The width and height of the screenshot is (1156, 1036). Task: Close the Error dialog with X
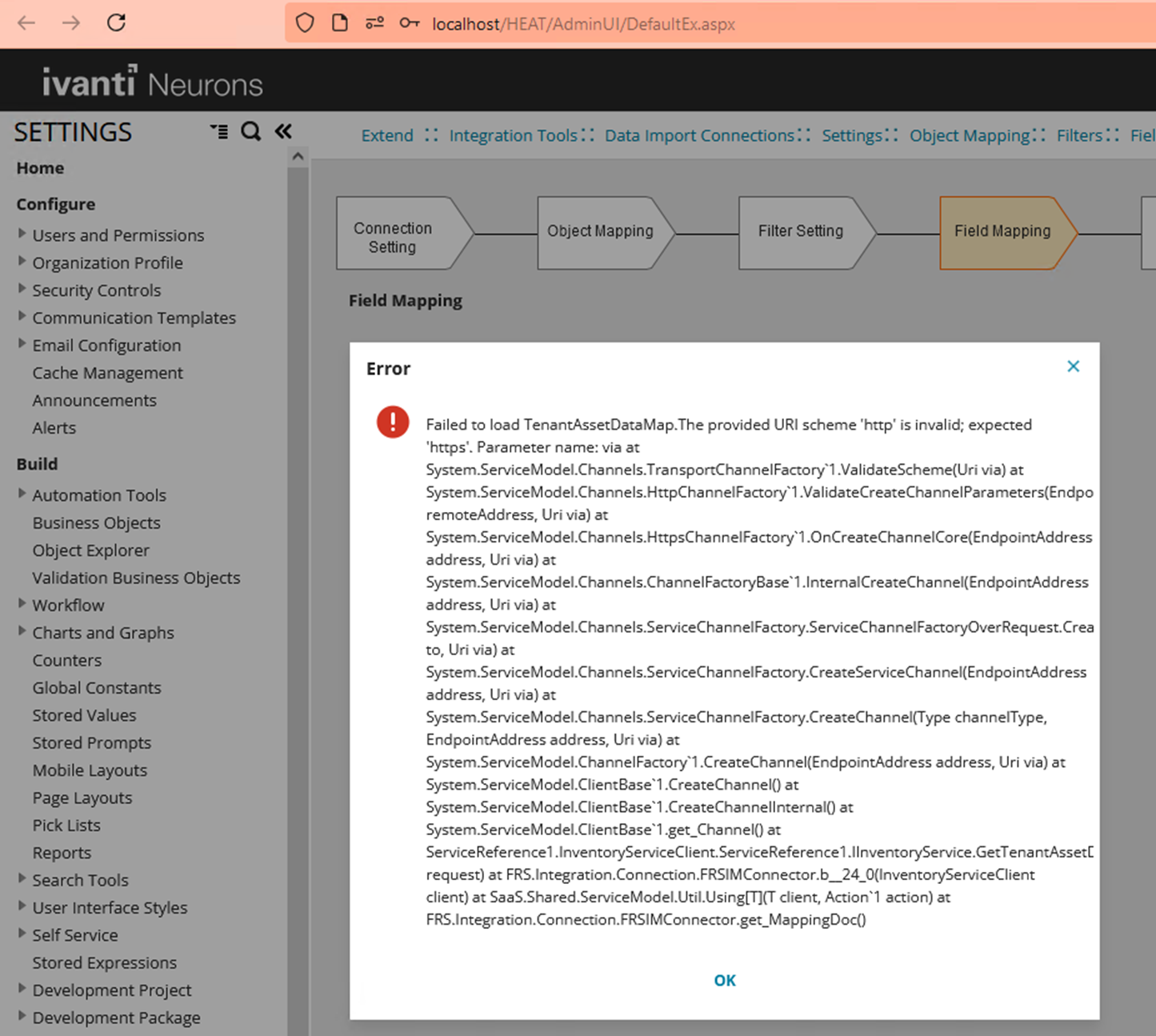(x=1073, y=366)
